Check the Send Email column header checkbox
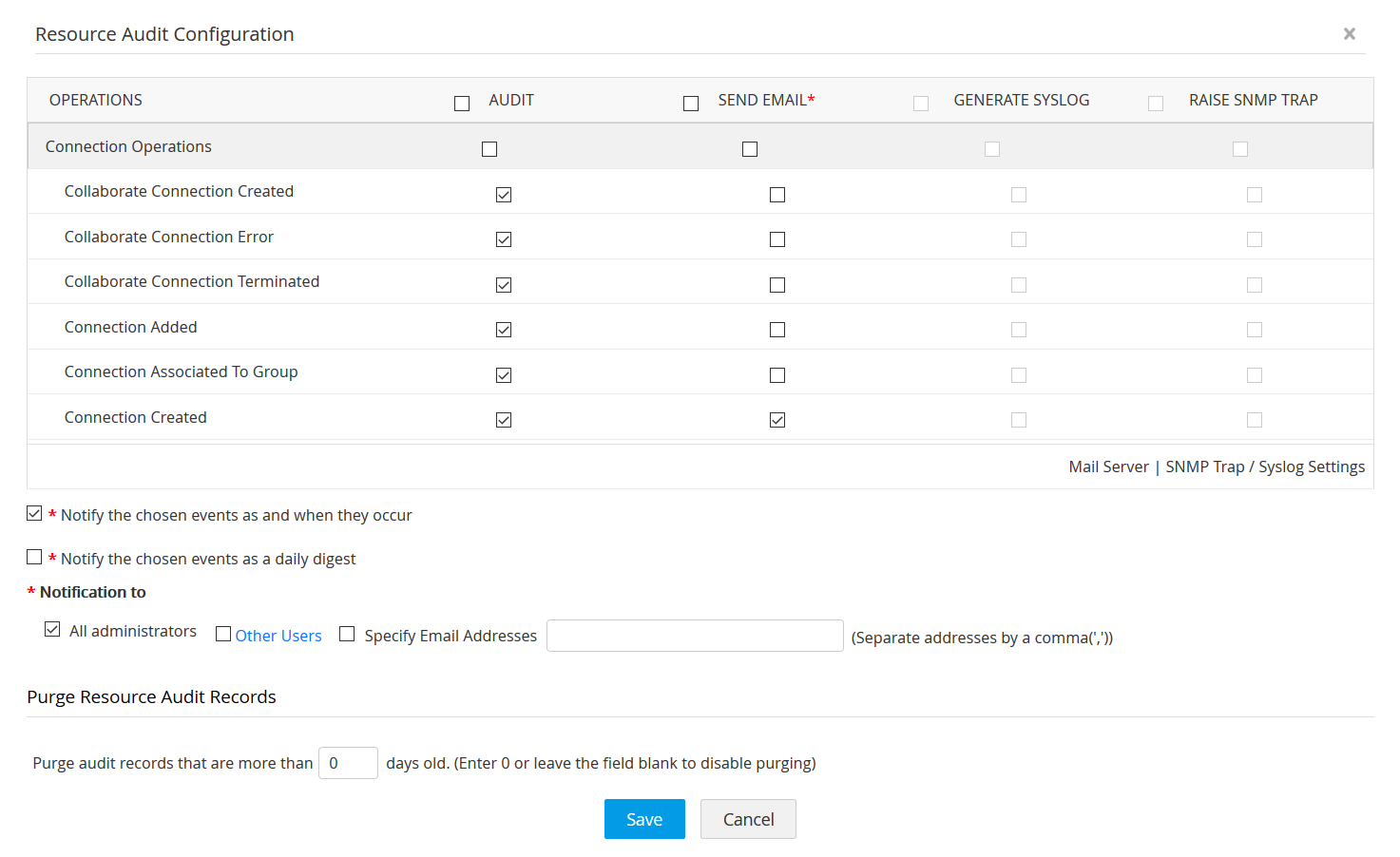 (x=691, y=102)
